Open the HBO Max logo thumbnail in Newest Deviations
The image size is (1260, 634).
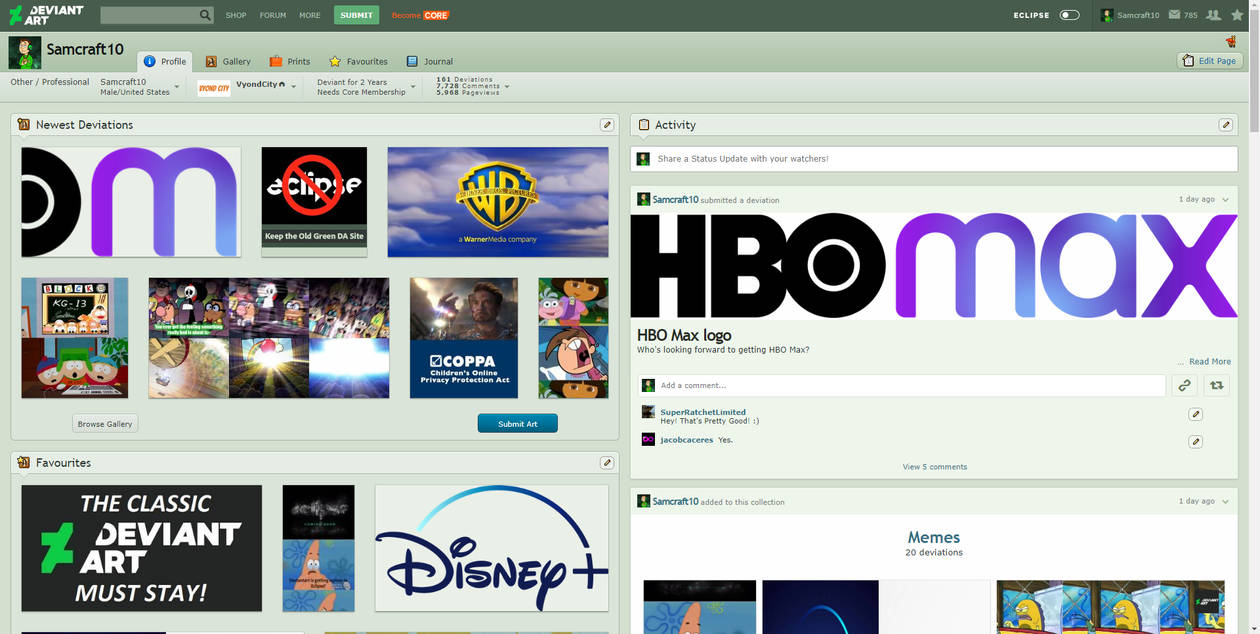click(x=131, y=202)
